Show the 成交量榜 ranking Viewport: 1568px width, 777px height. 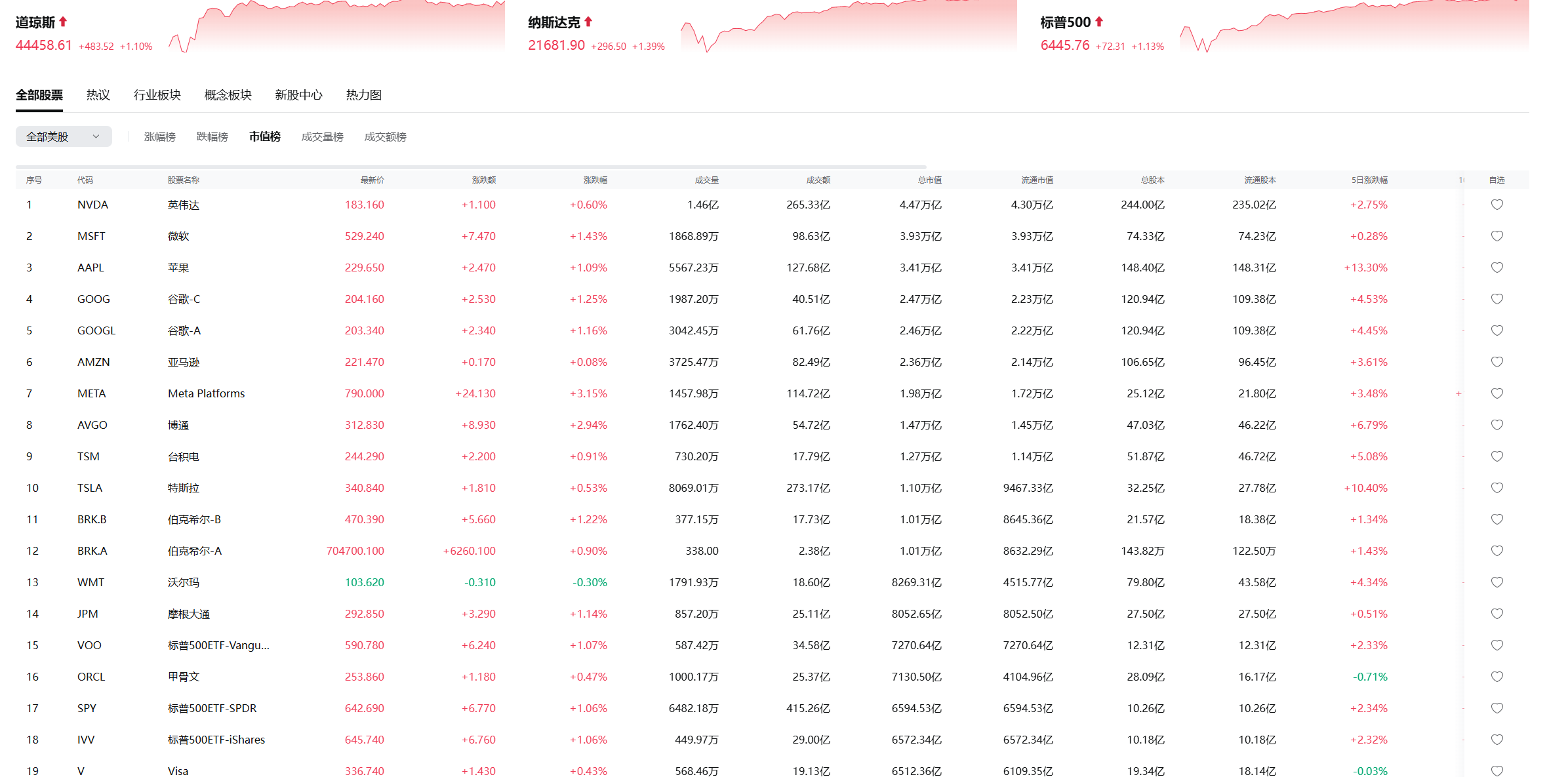coord(323,136)
